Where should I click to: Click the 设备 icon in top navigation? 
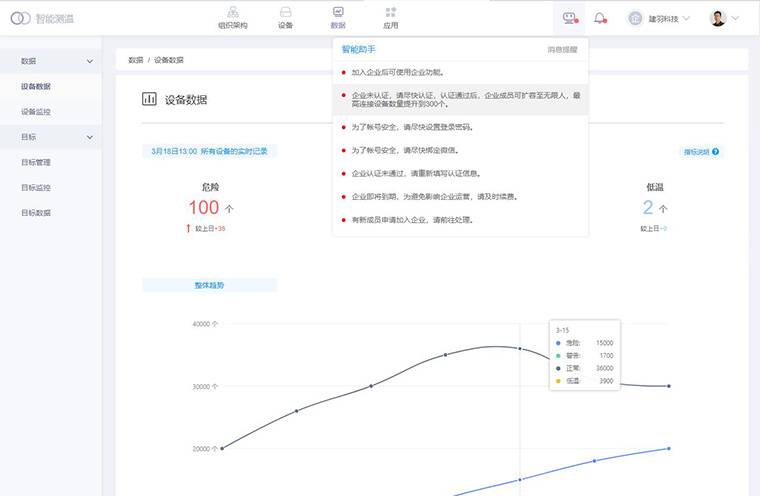[285, 13]
